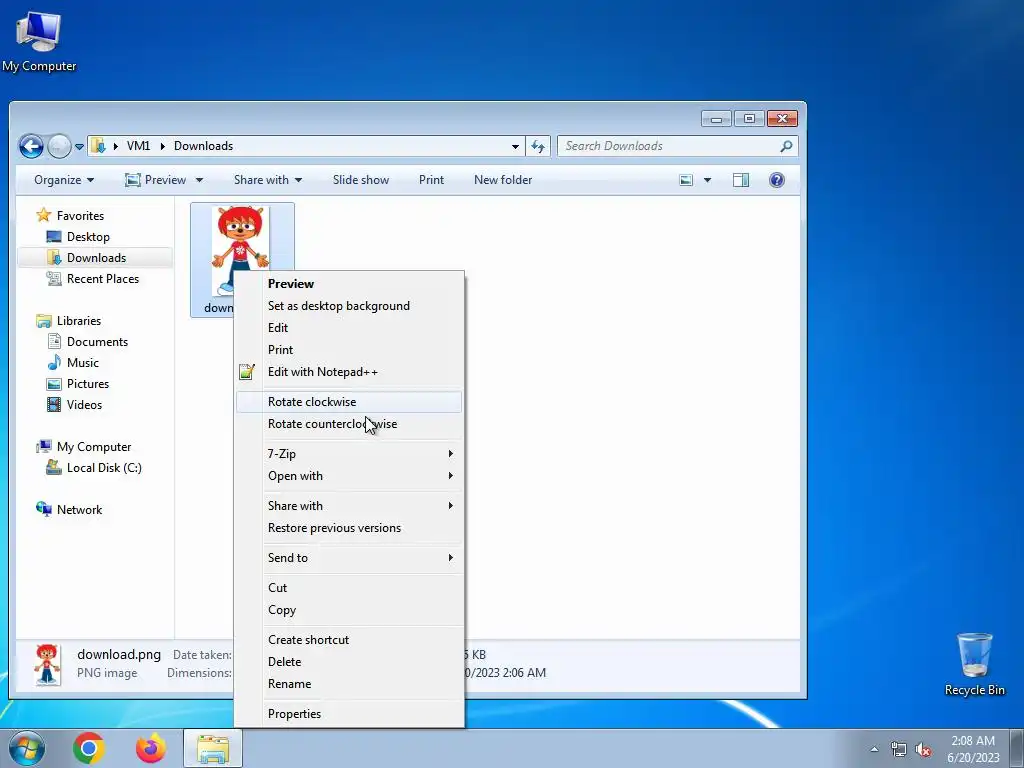Screen dimensions: 1024x768
Task: Open the view options dropdown arrow
Action: tap(707, 180)
